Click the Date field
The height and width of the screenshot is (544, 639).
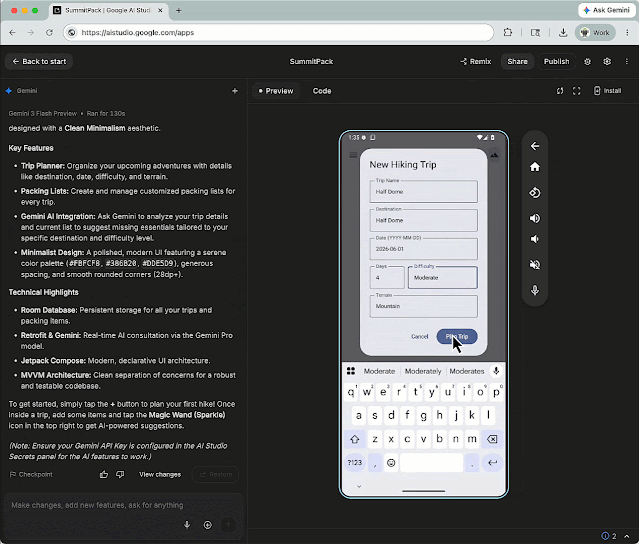click(x=423, y=249)
